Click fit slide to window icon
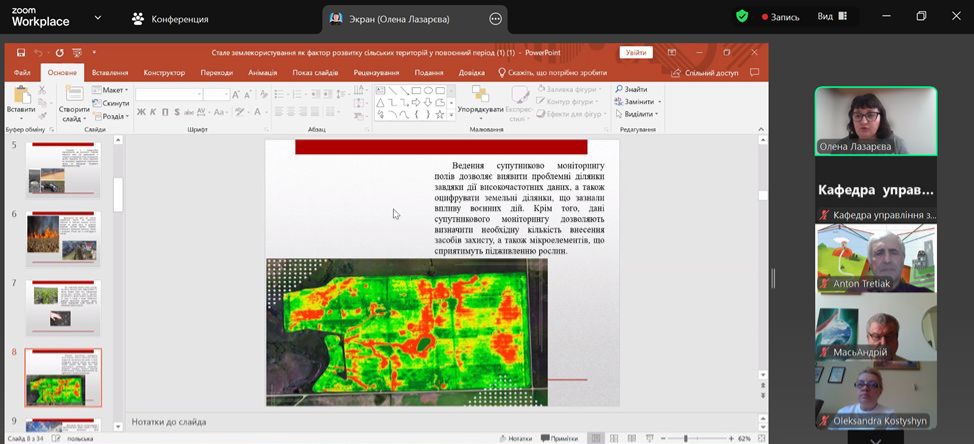974x444 pixels. point(760,438)
